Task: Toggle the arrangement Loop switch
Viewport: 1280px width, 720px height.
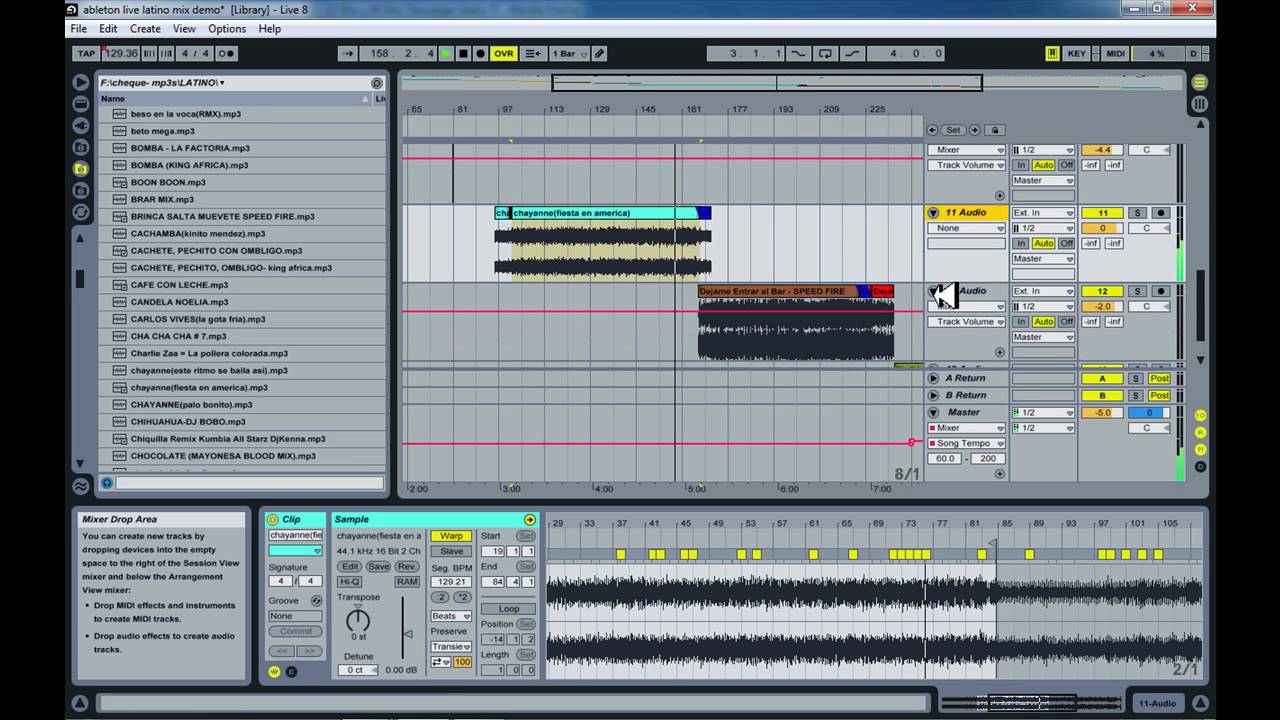Action: click(825, 53)
